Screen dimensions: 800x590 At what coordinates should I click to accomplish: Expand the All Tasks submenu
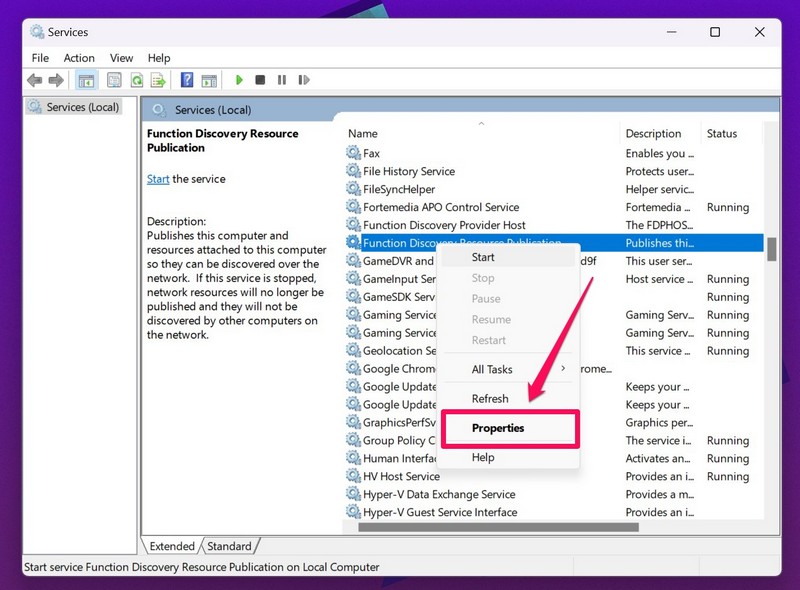coord(510,370)
